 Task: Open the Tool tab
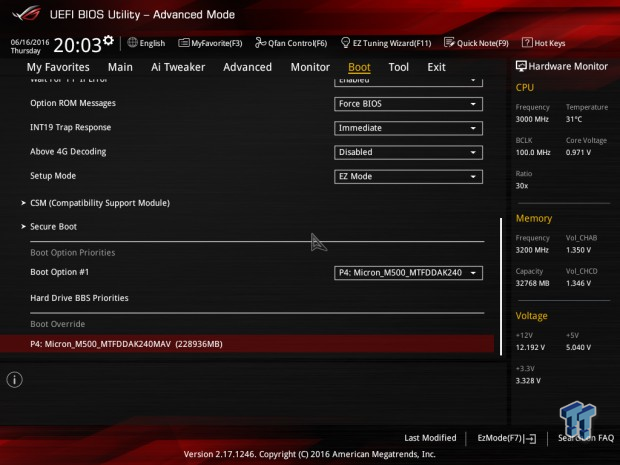point(399,67)
